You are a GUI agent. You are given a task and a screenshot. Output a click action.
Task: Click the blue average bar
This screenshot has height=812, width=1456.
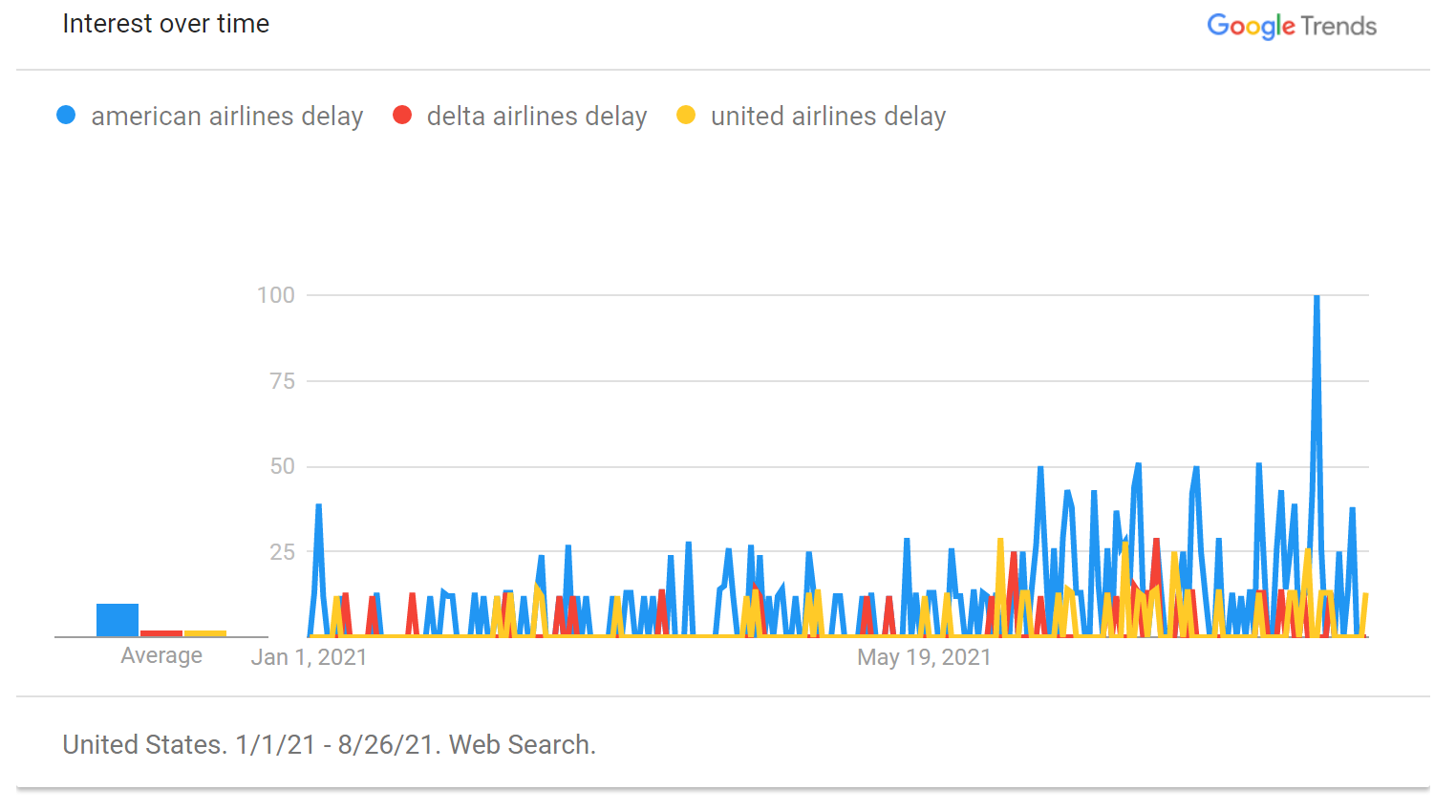coord(118,620)
